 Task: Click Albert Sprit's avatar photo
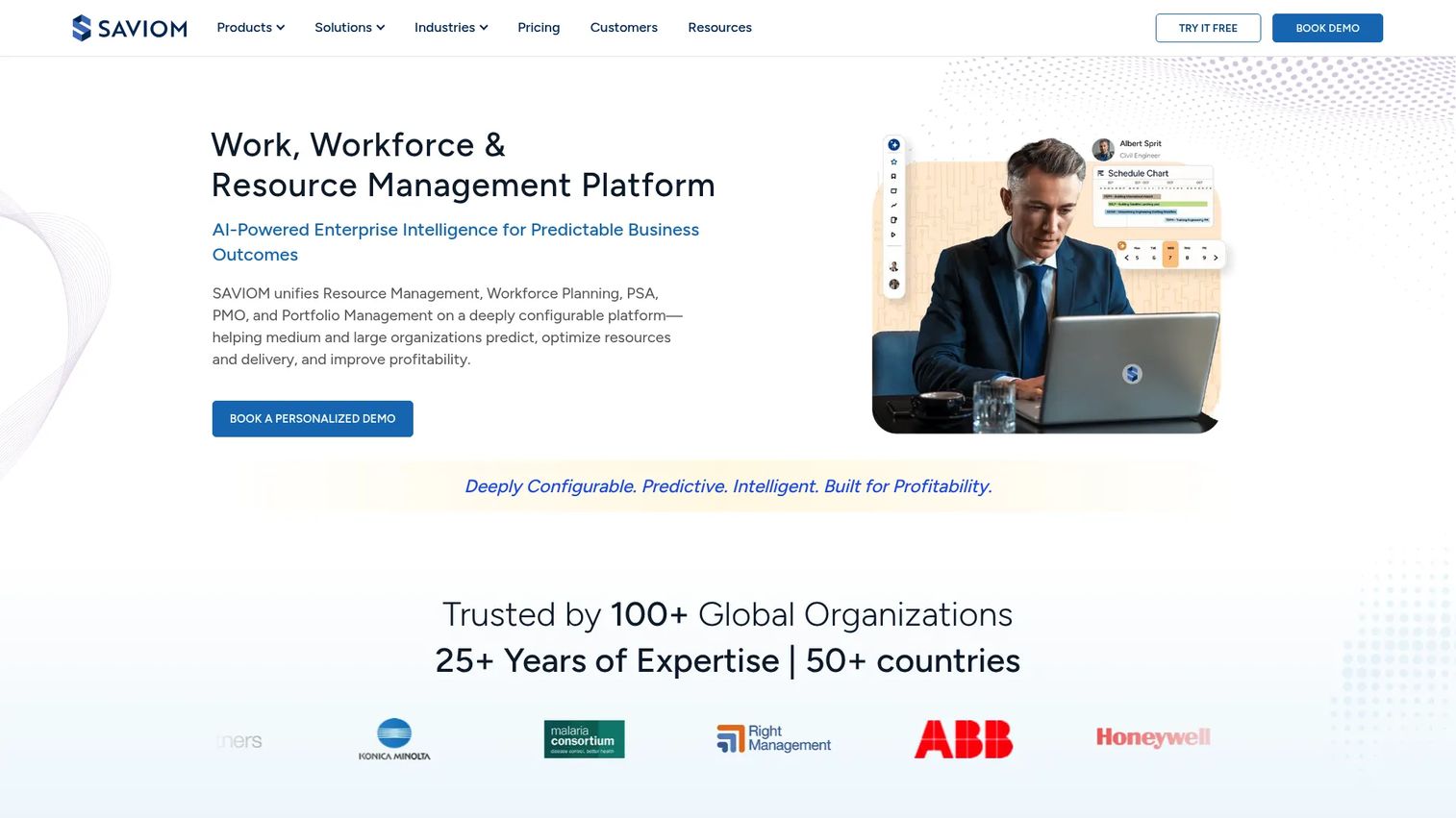click(x=1103, y=149)
